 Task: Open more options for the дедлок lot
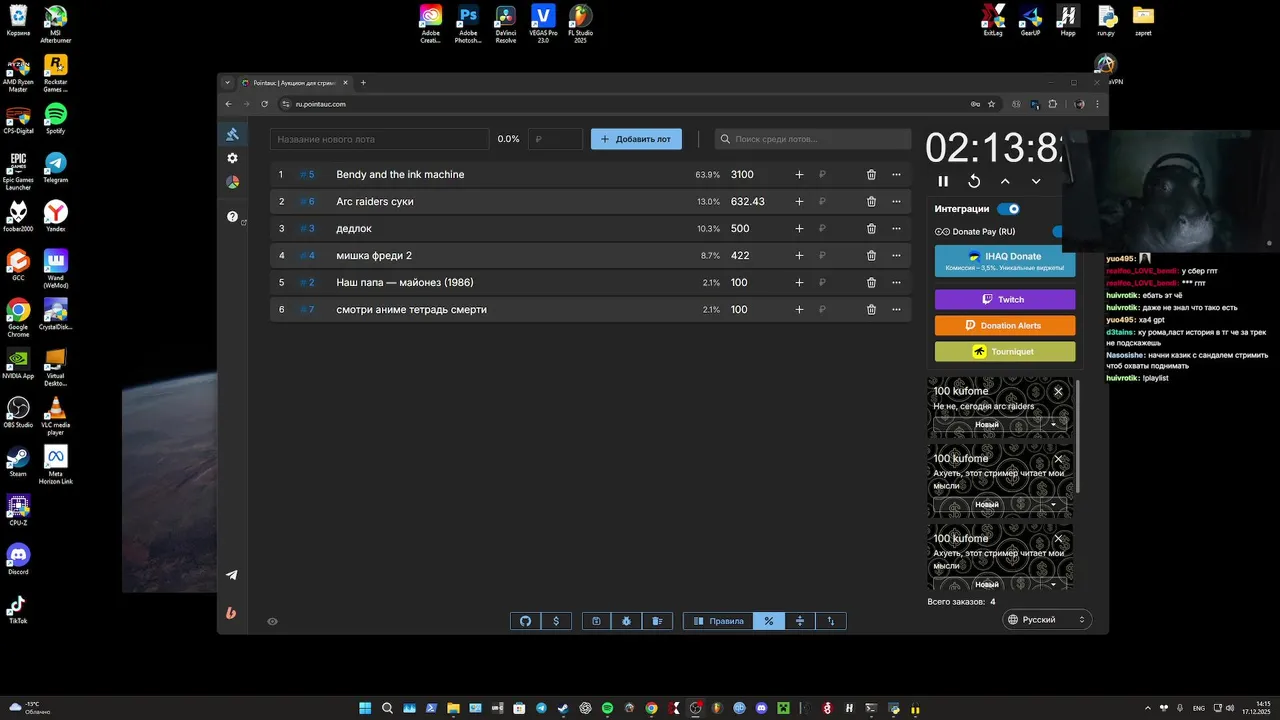[896, 229]
